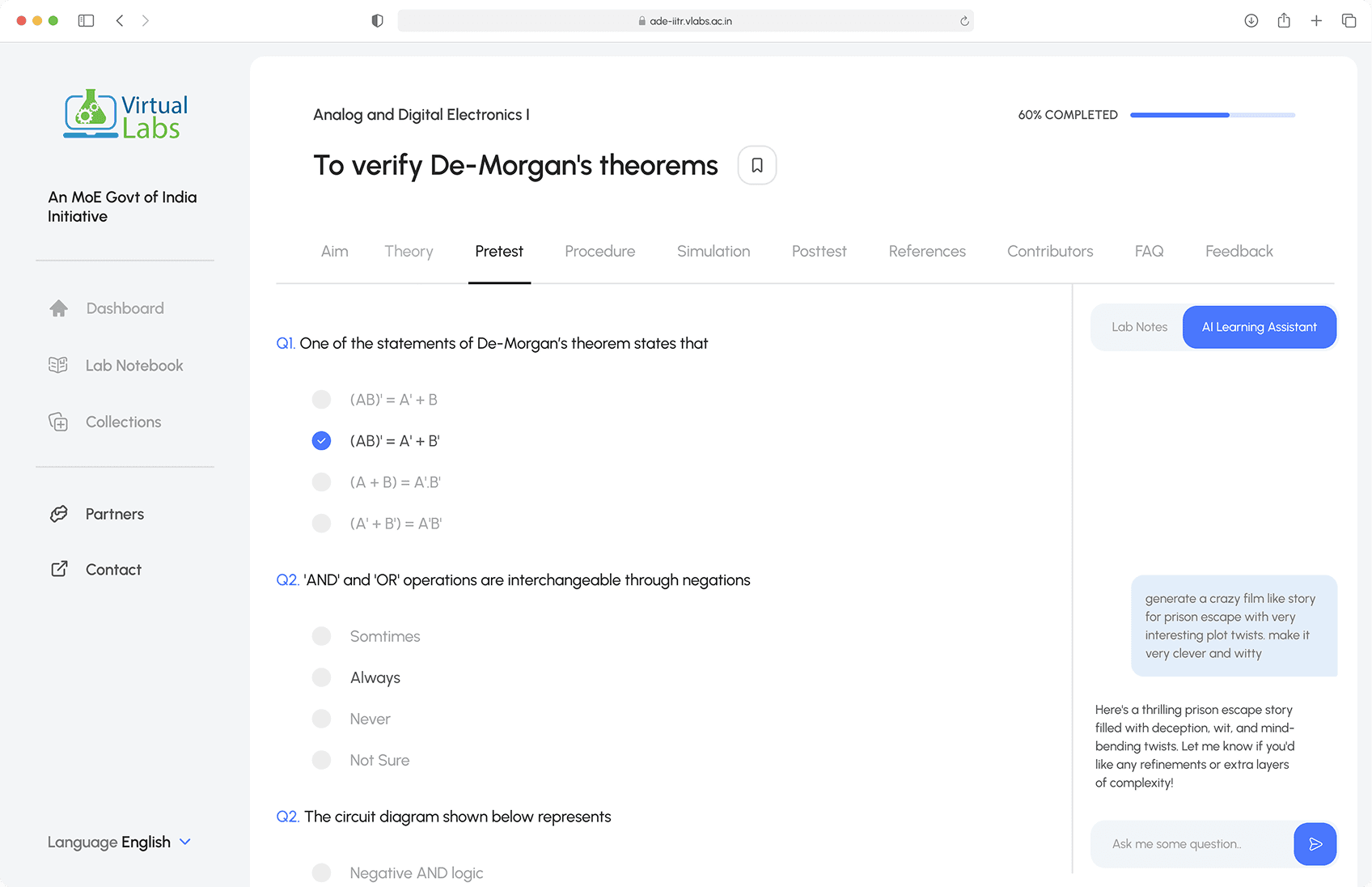The height and width of the screenshot is (887, 1372).
Task: Click the Collections add-folder icon
Action: (58, 422)
